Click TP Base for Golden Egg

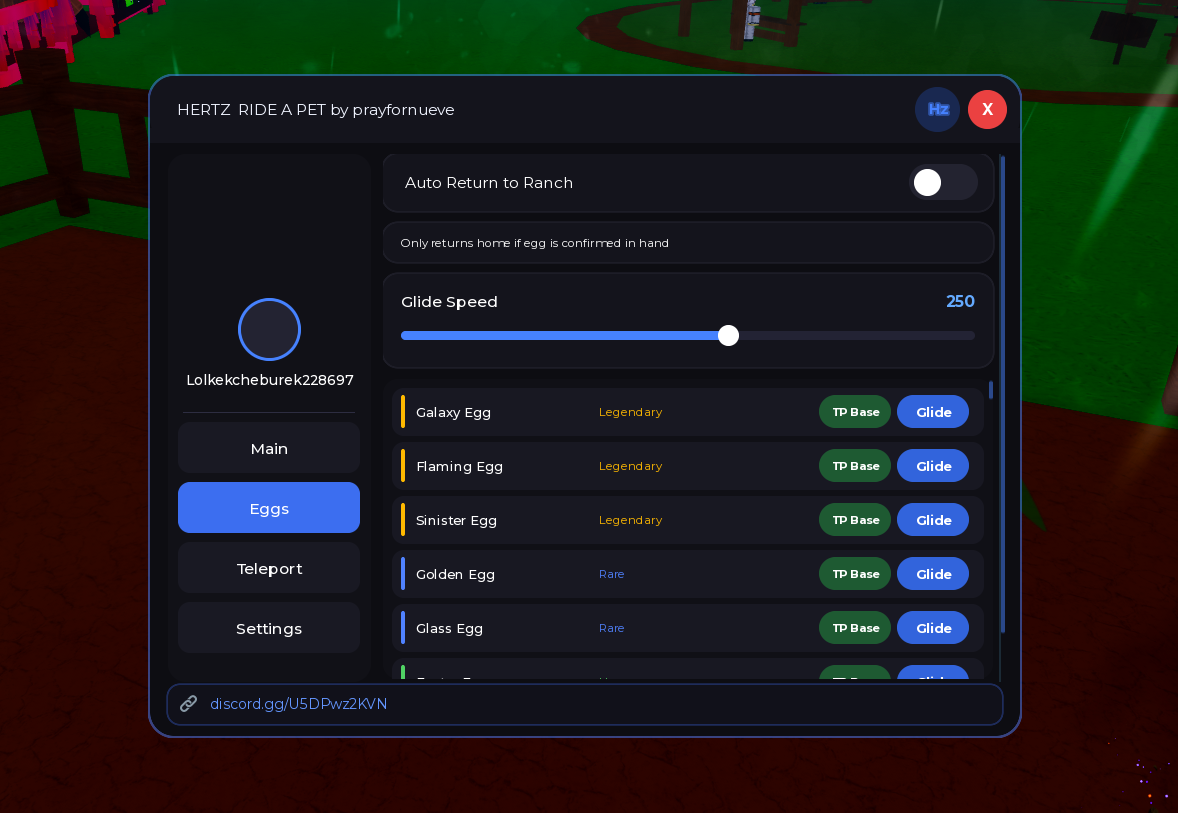point(855,574)
